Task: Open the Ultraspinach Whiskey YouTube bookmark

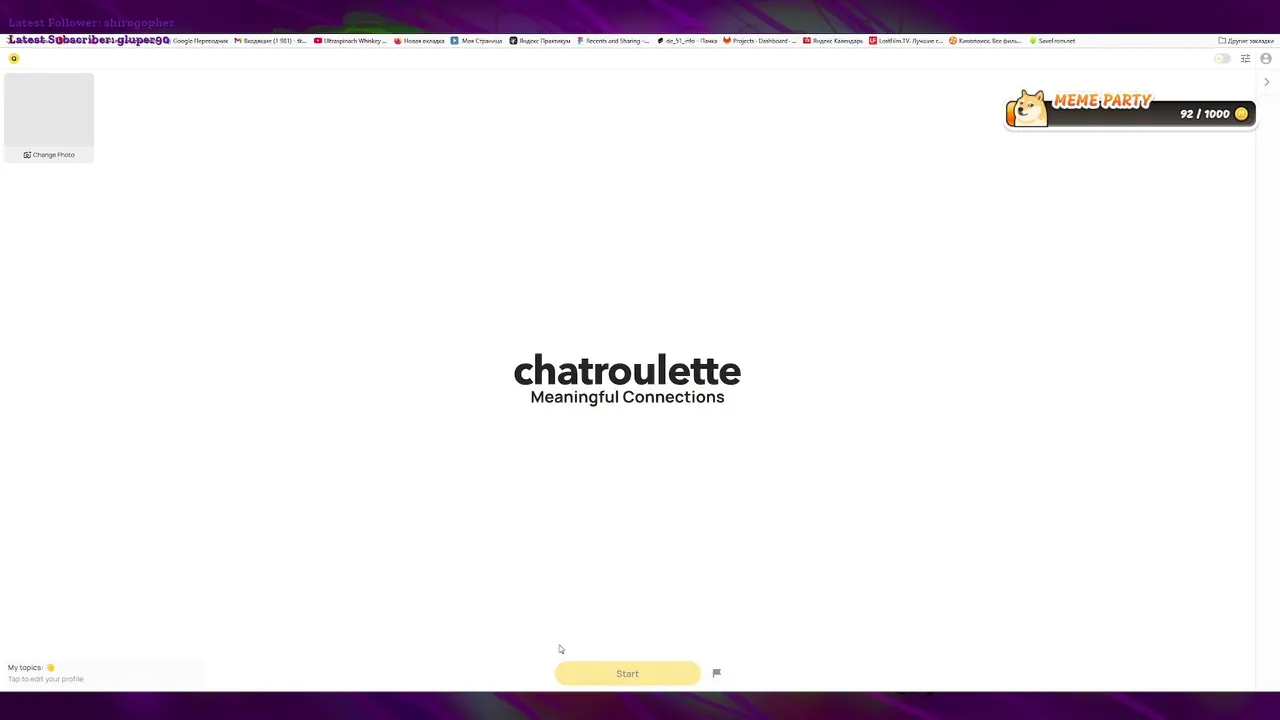Action: [x=350, y=41]
